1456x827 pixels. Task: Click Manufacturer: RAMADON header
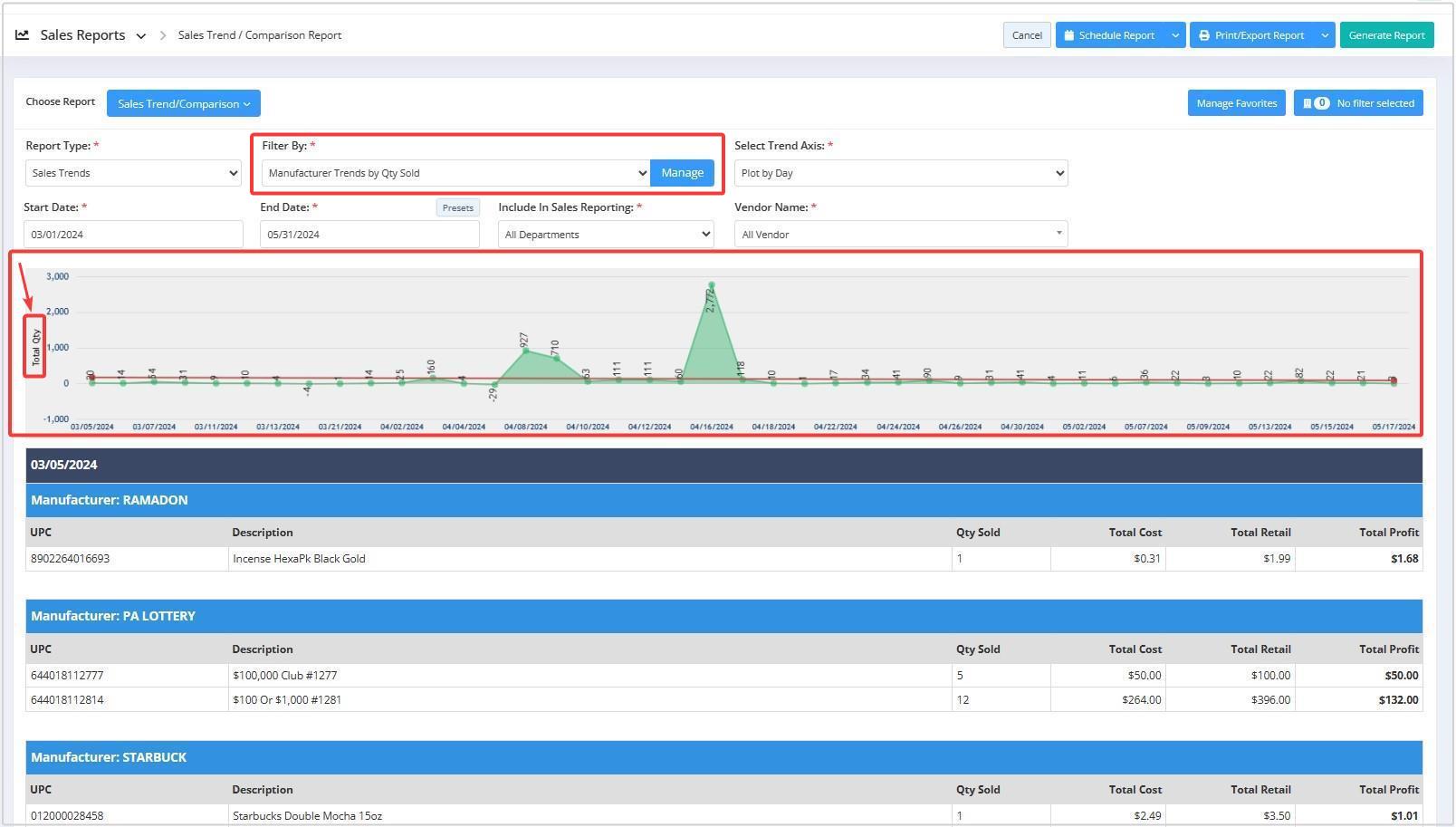(723, 500)
